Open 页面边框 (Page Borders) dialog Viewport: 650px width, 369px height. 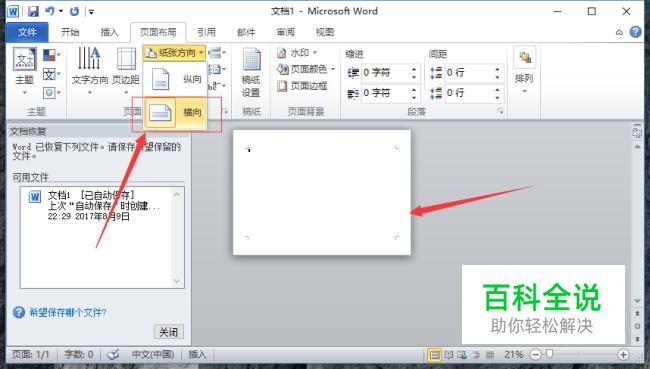pos(302,86)
